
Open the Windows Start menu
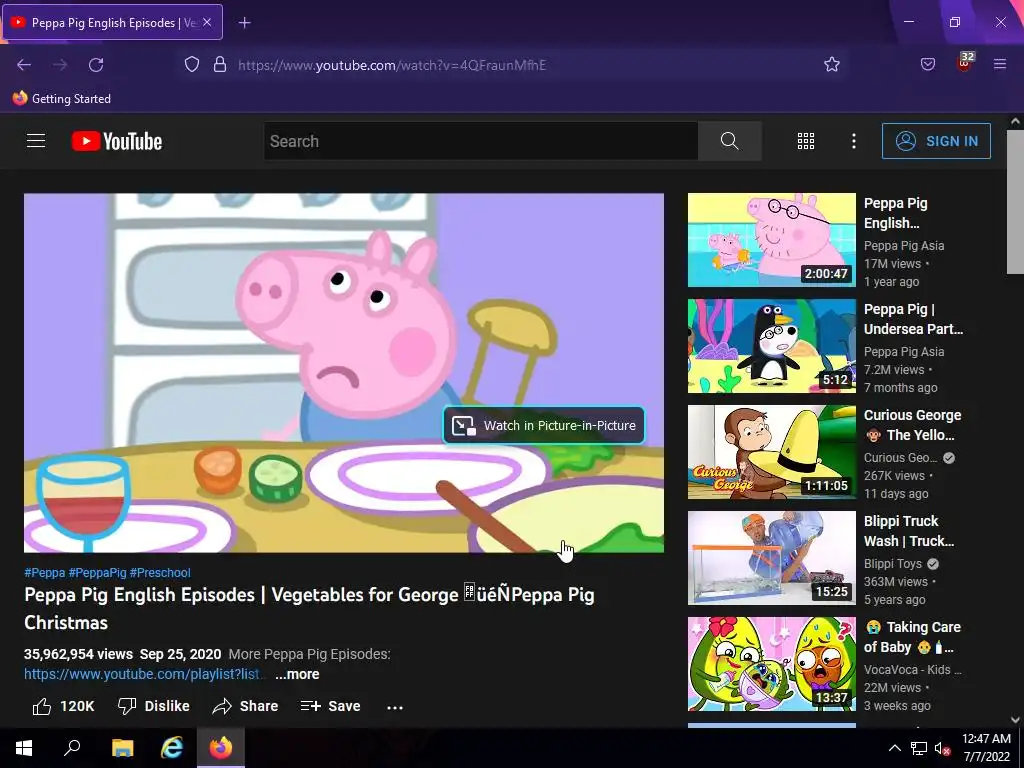pyautogui.click(x=24, y=748)
